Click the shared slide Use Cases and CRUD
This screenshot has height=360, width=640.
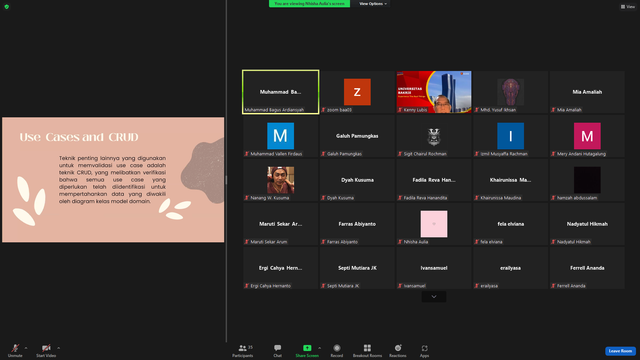(113, 180)
